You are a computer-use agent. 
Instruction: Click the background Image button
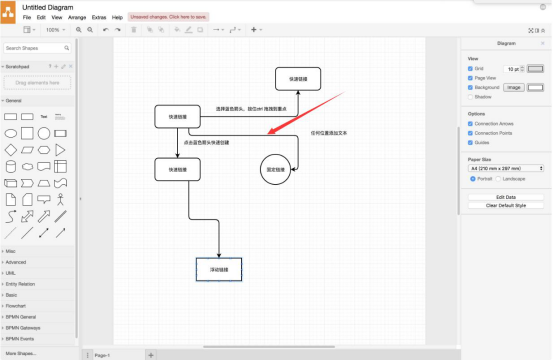coord(514,87)
